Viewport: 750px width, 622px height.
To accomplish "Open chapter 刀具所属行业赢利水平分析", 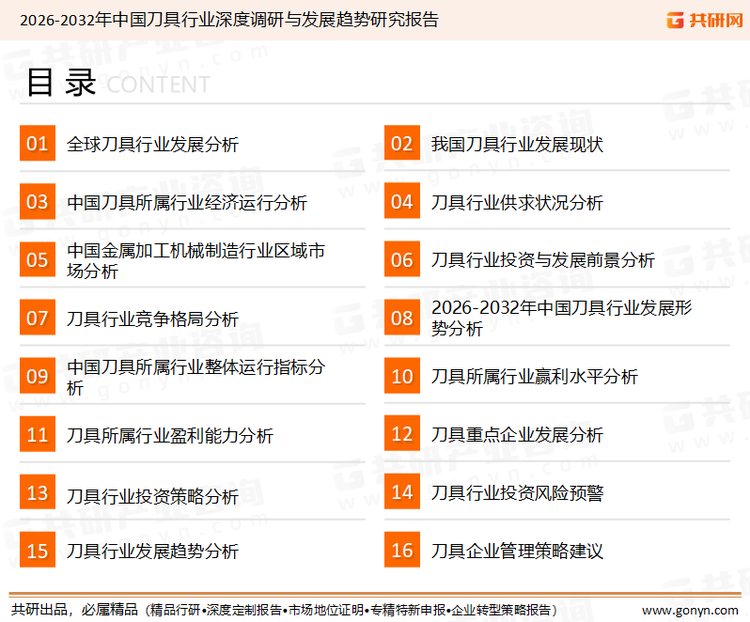I will tap(534, 377).
